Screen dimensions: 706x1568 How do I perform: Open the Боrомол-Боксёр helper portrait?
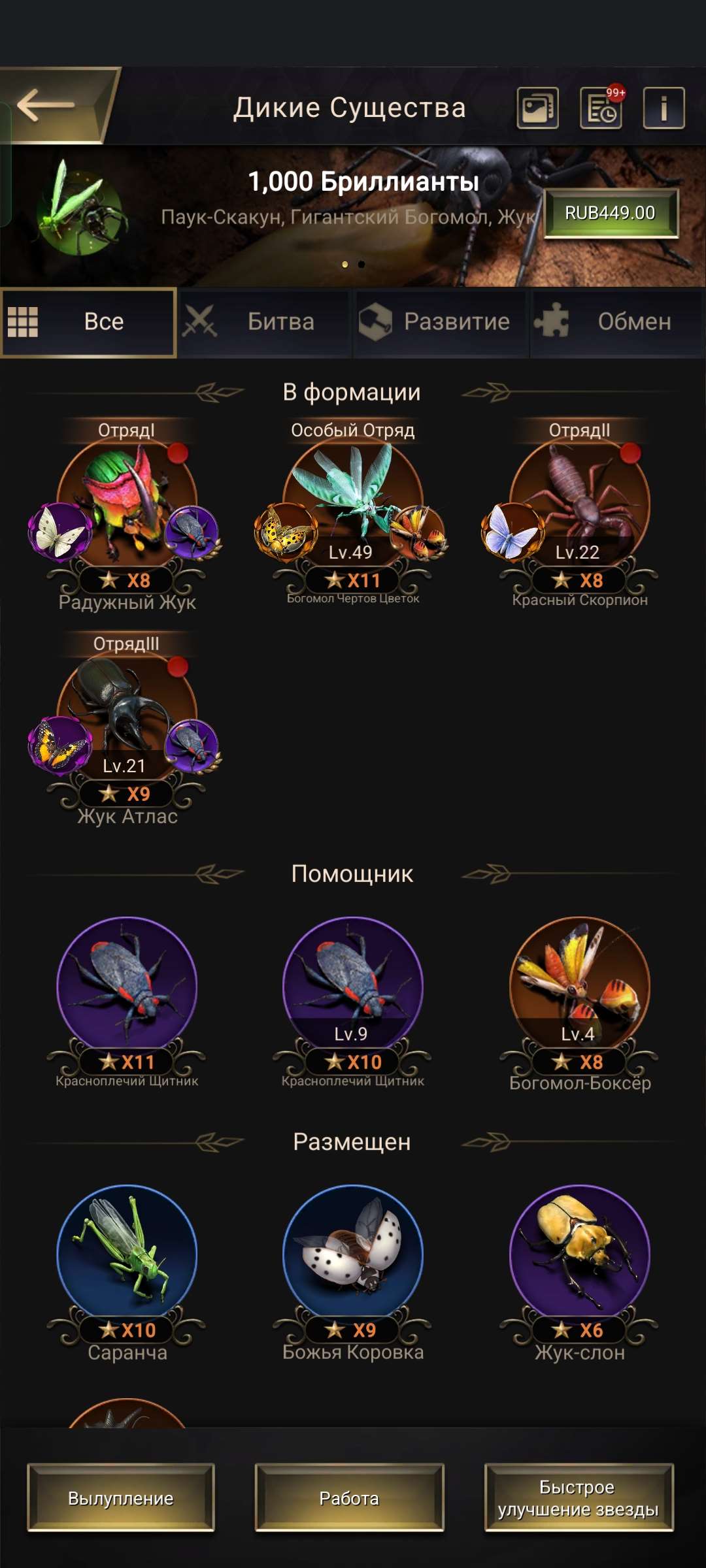[579, 1003]
